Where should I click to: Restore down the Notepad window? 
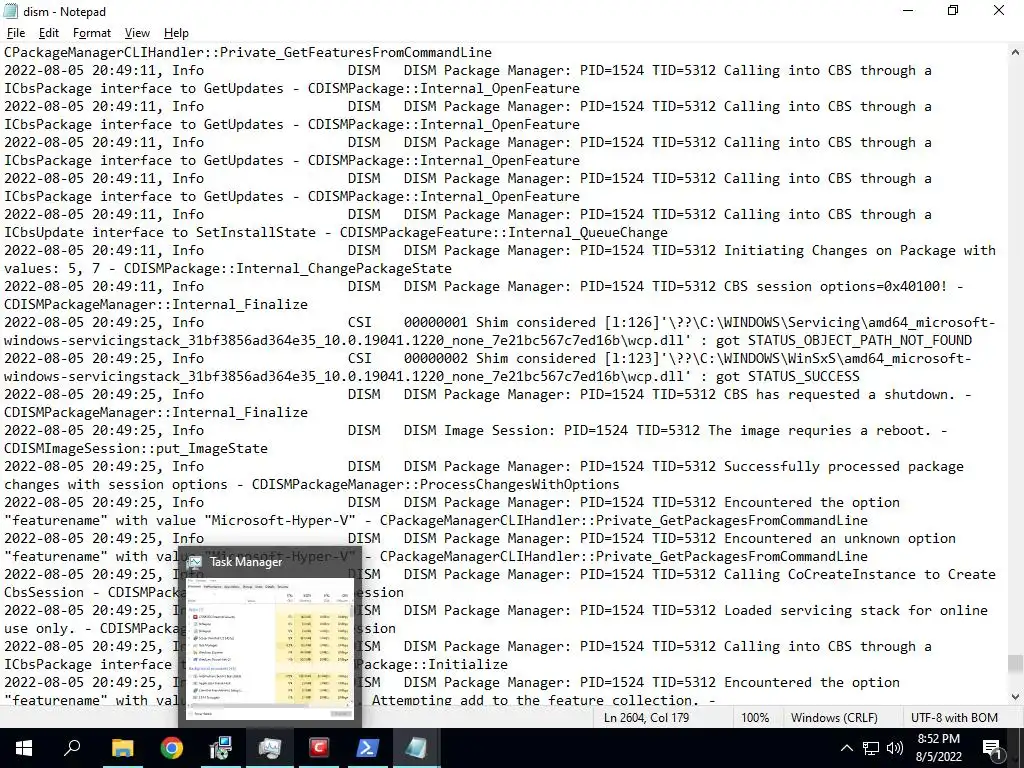(953, 11)
